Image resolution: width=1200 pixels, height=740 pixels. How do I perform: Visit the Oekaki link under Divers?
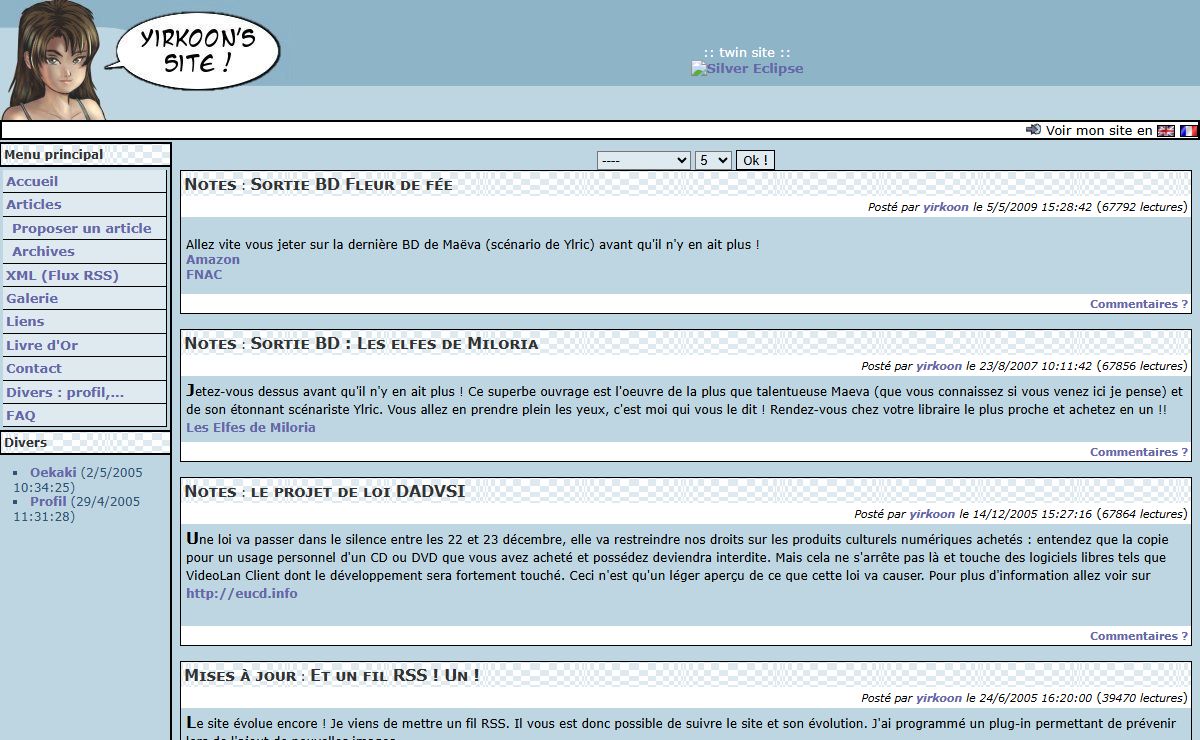(x=53, y=472)
